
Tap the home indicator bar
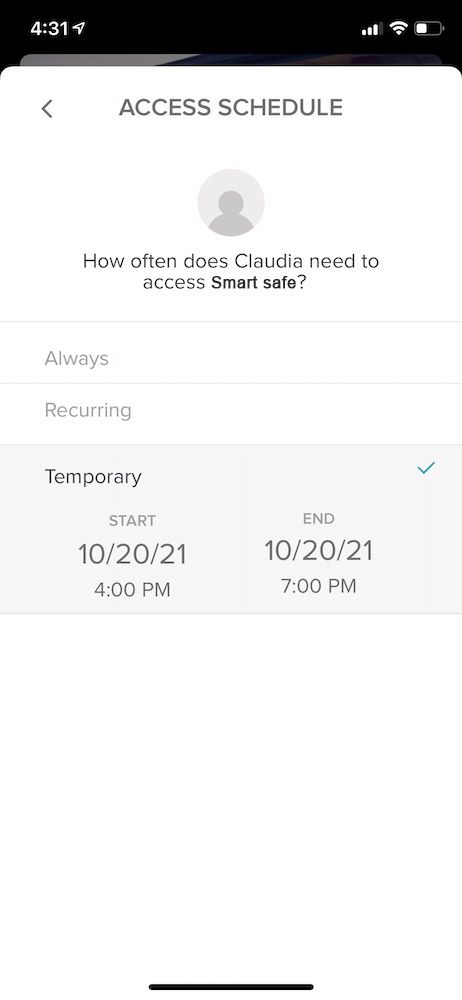(231, 987)
